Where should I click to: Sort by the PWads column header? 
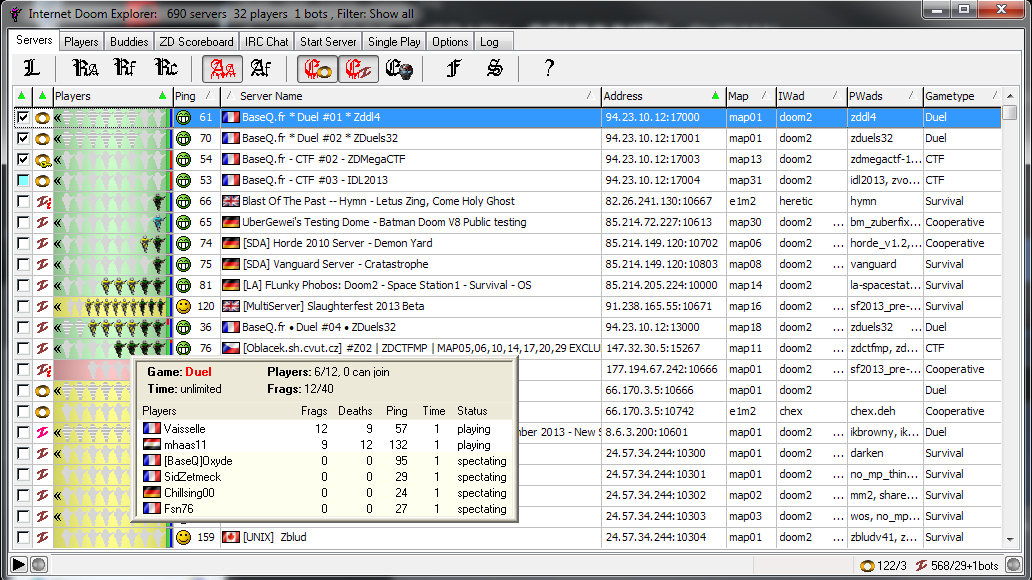point(883,96)
